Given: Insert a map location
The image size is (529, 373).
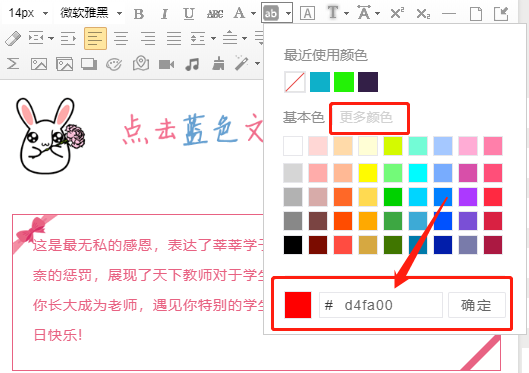Looking at the screenshot, I should click(x=141, y=63).
